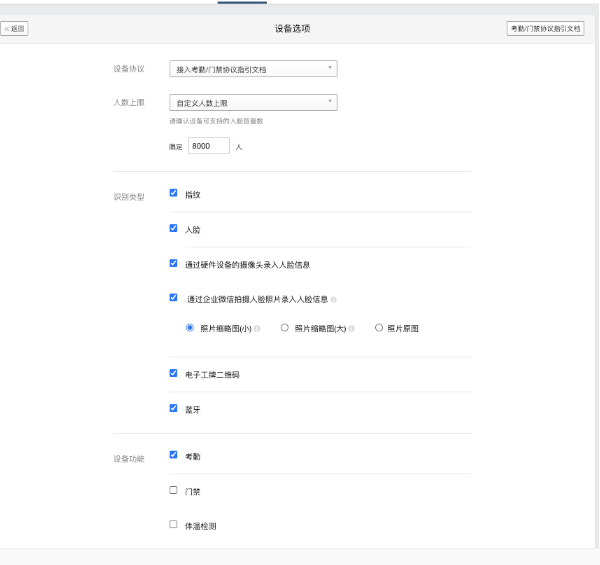Open the 设备协议 dropdown

[253, 69]
